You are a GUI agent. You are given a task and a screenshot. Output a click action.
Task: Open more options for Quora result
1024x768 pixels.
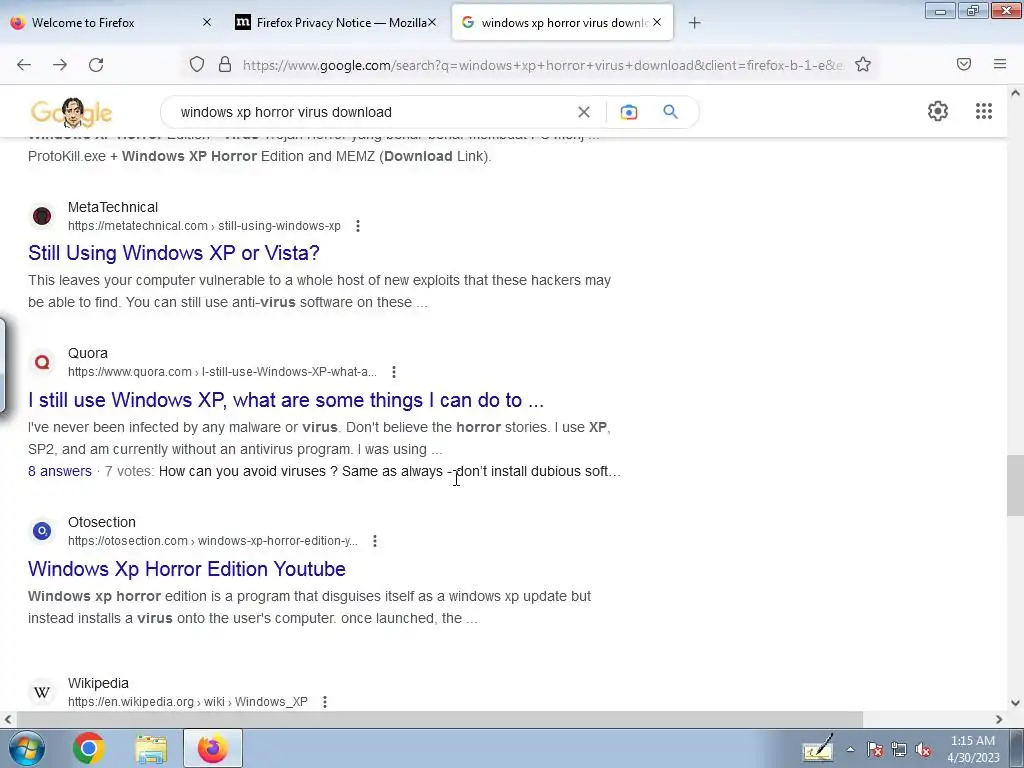click(394, 372)
